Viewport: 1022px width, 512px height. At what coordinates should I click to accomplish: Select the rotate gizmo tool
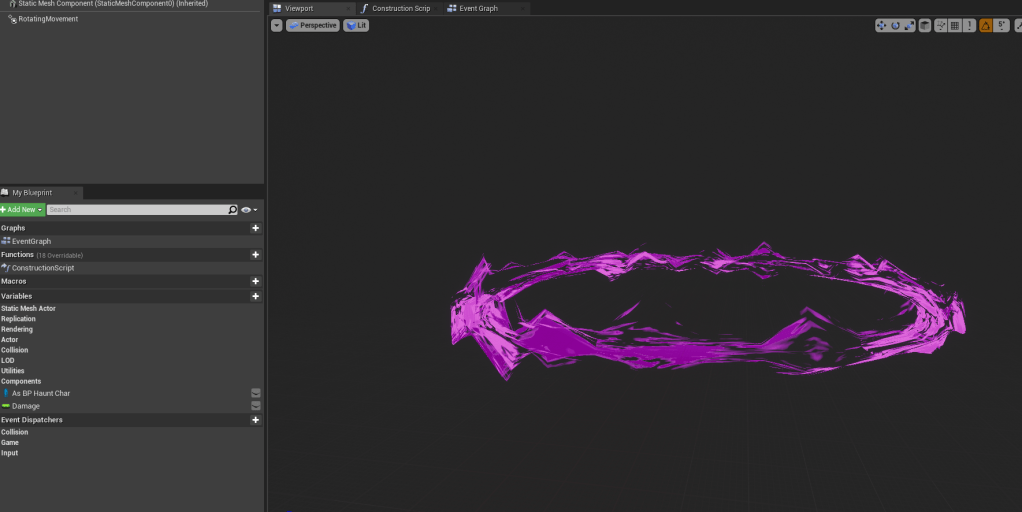tap(895, 26)
